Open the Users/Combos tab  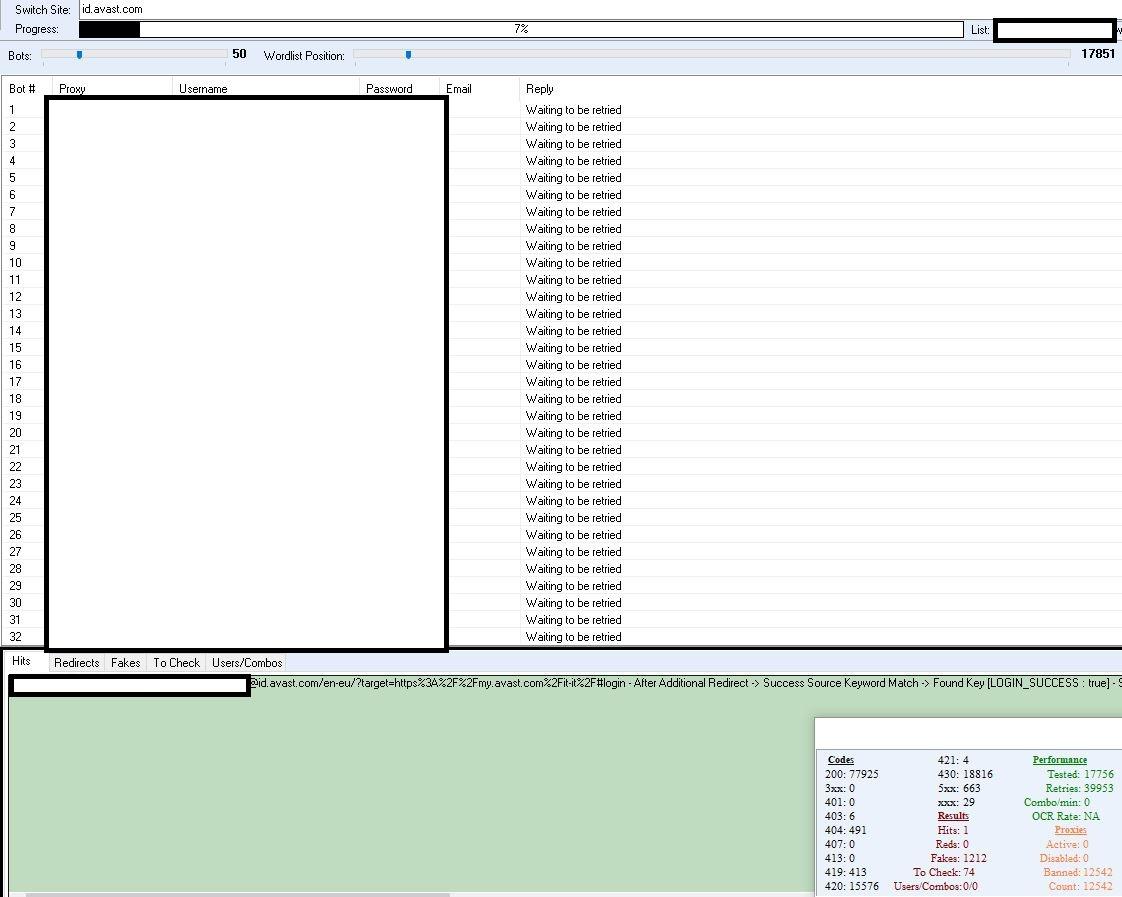(x=247, y=663)
